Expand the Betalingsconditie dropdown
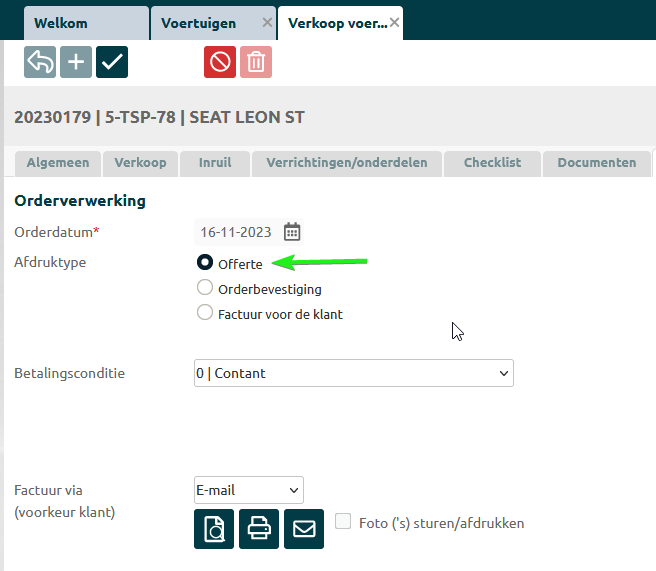Image resolution: width=656 pixels, height=571 pixels. (x=353, y=373)
